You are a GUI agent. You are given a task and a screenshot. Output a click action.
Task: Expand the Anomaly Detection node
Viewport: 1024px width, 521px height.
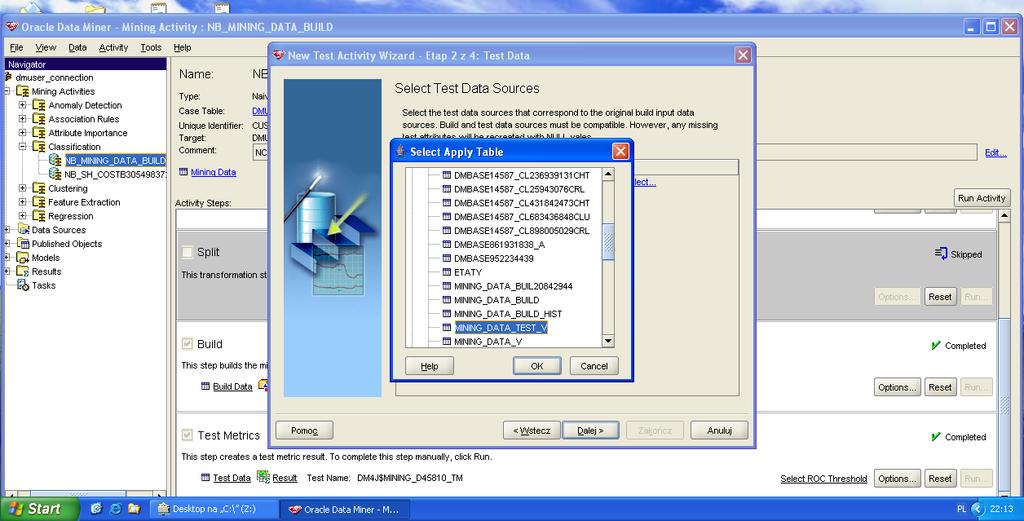(23, 105)
